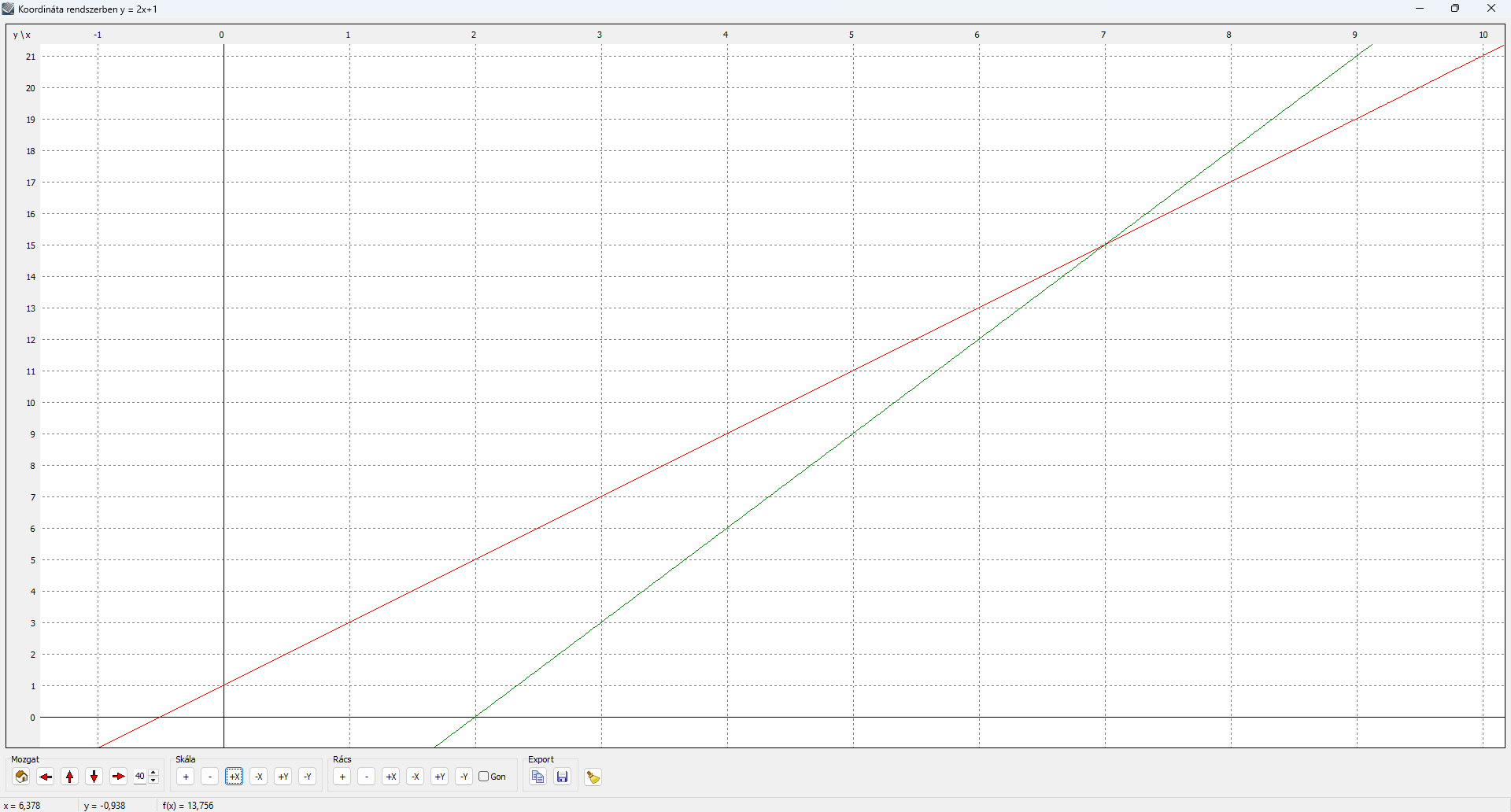Move the graph left with the red arrow
This screenshot has width=1511, height=812.
(46, 777)
